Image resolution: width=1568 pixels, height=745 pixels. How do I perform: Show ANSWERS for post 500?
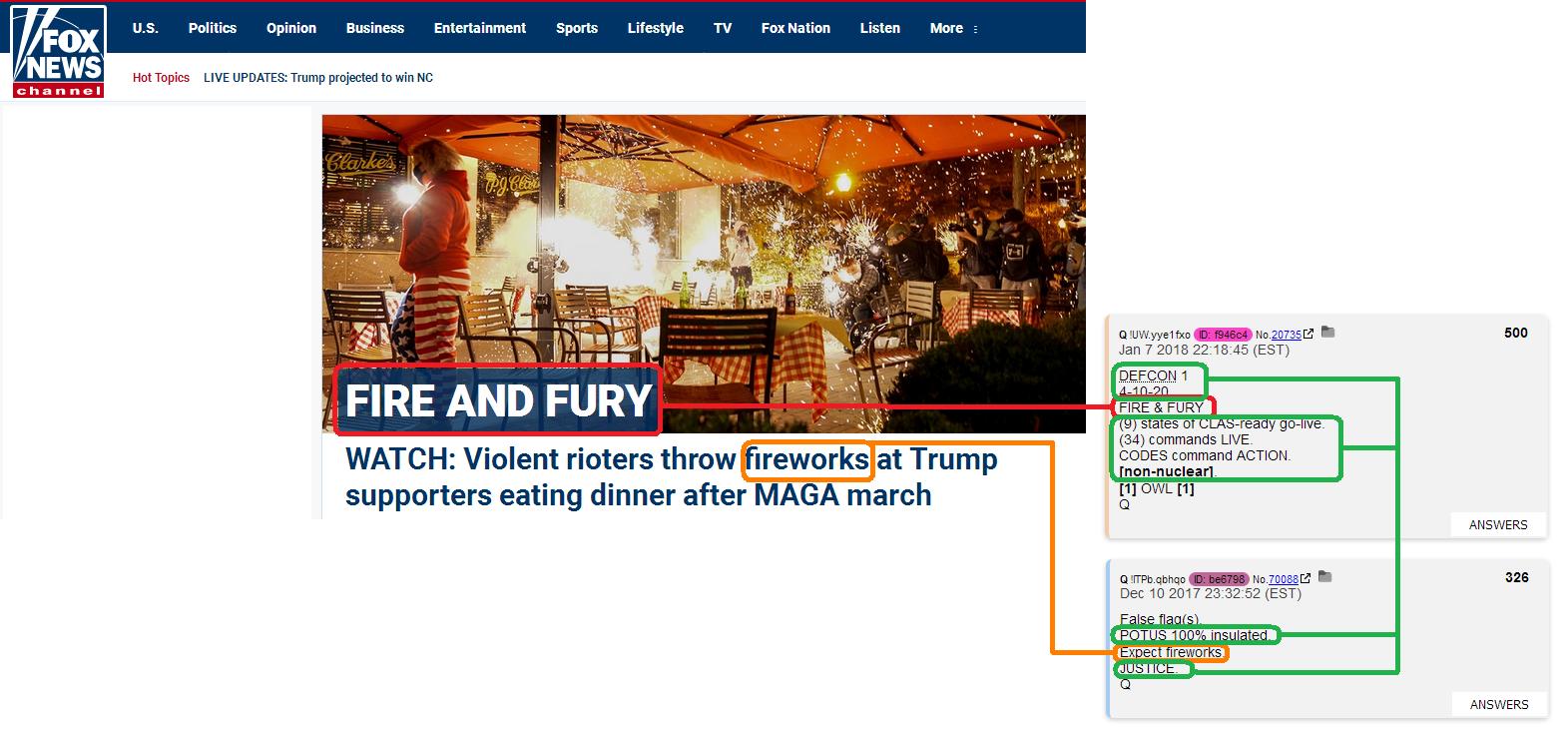tap(1498, 524)
